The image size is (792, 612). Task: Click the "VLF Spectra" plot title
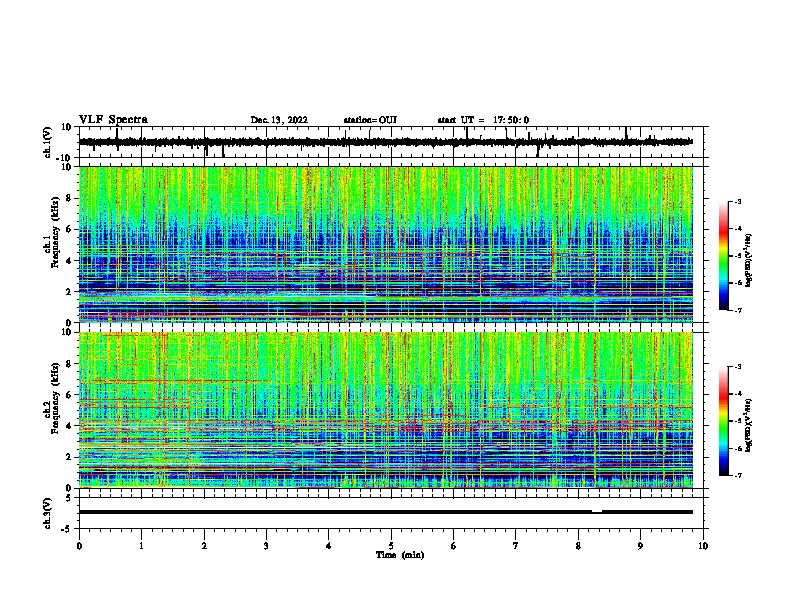tap(113, 120)
